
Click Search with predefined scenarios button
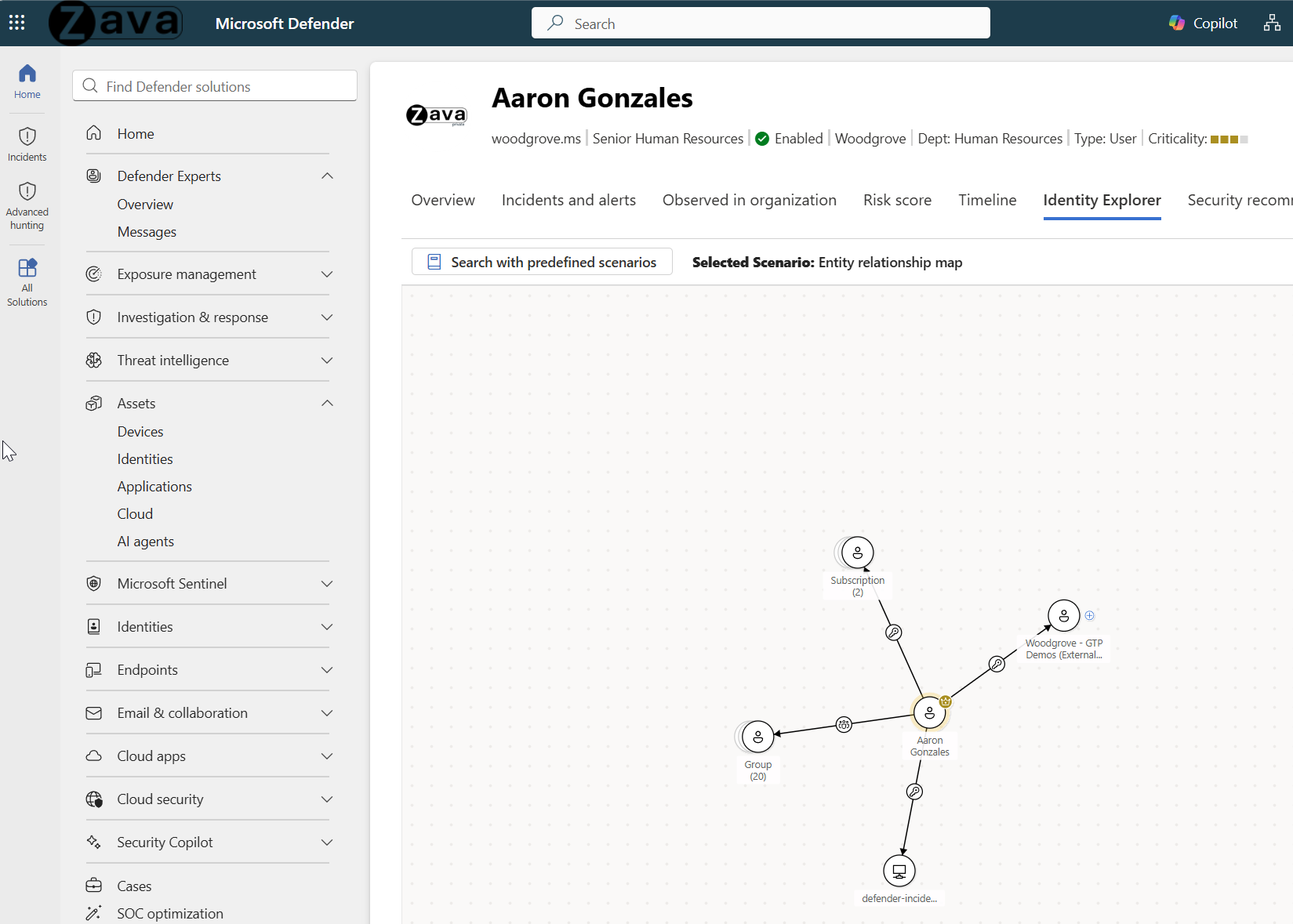pos(542,262)
